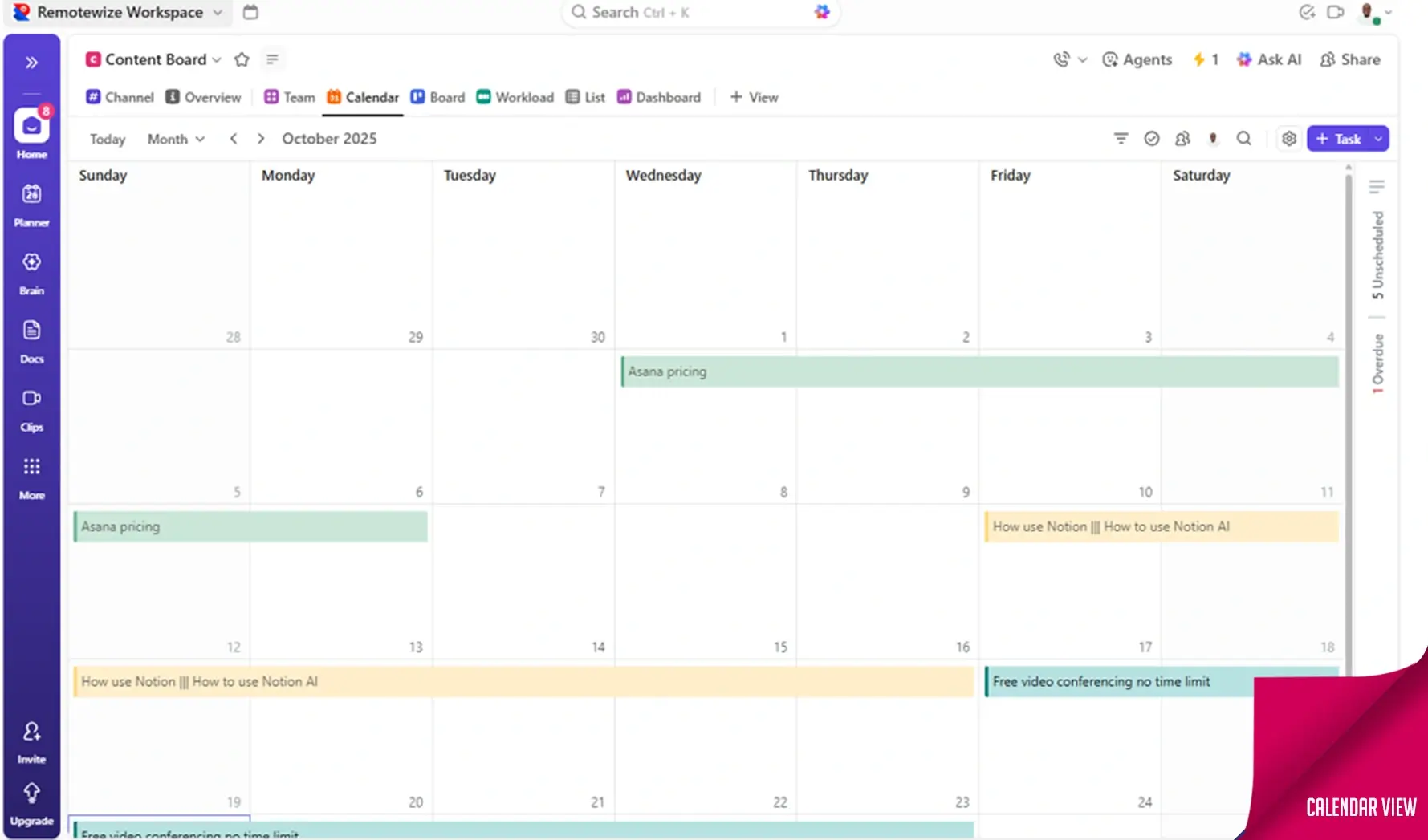Toggle show closed tasks checkmark icon
Image resolution: width=1428 pixels, height=840 pixels.
[1151, 139]
